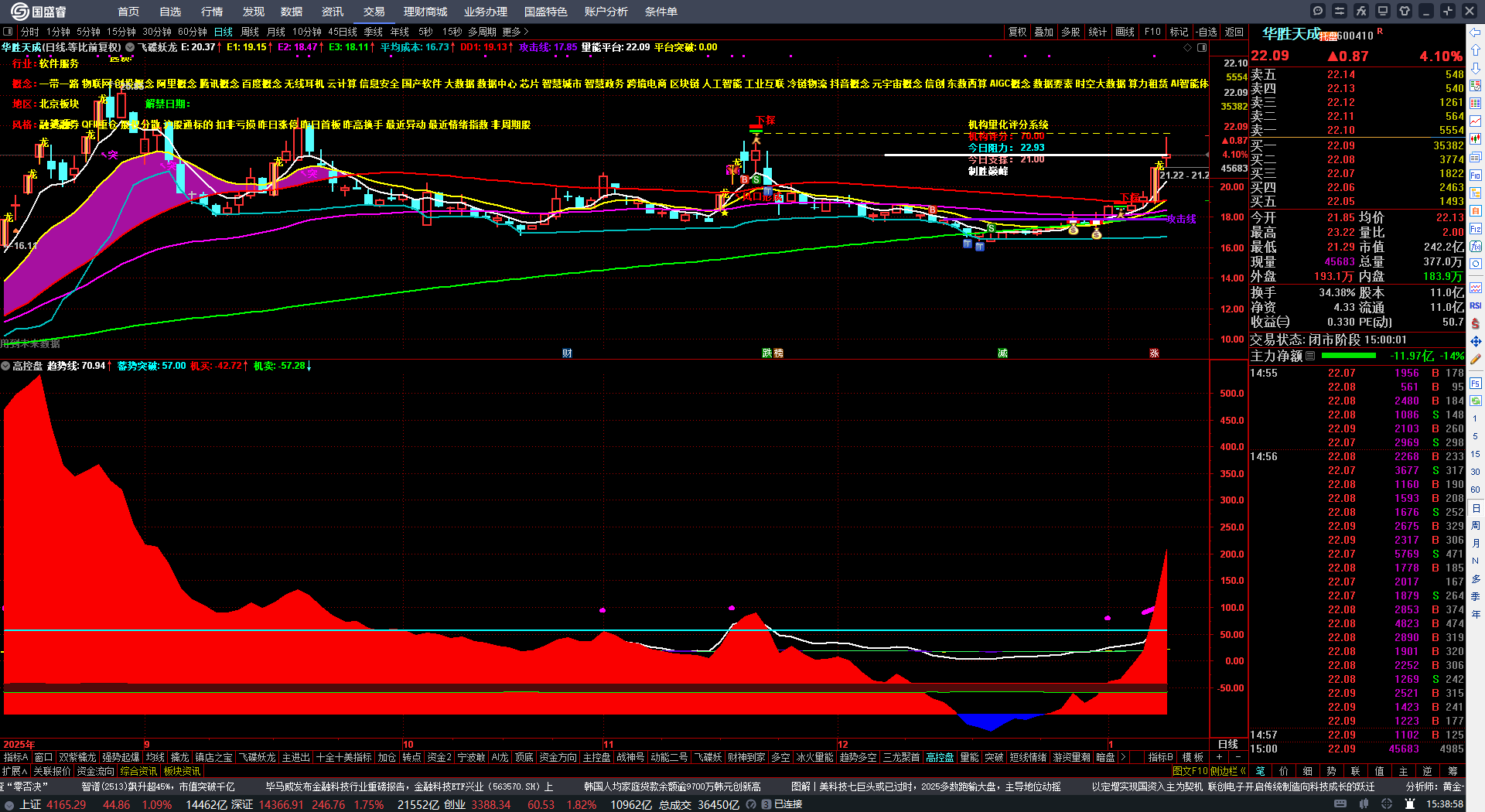Click the 华胜天成 stock name in quote panel
Image resolution: width=1485 pixels, height=812 pixels.
1292,34
